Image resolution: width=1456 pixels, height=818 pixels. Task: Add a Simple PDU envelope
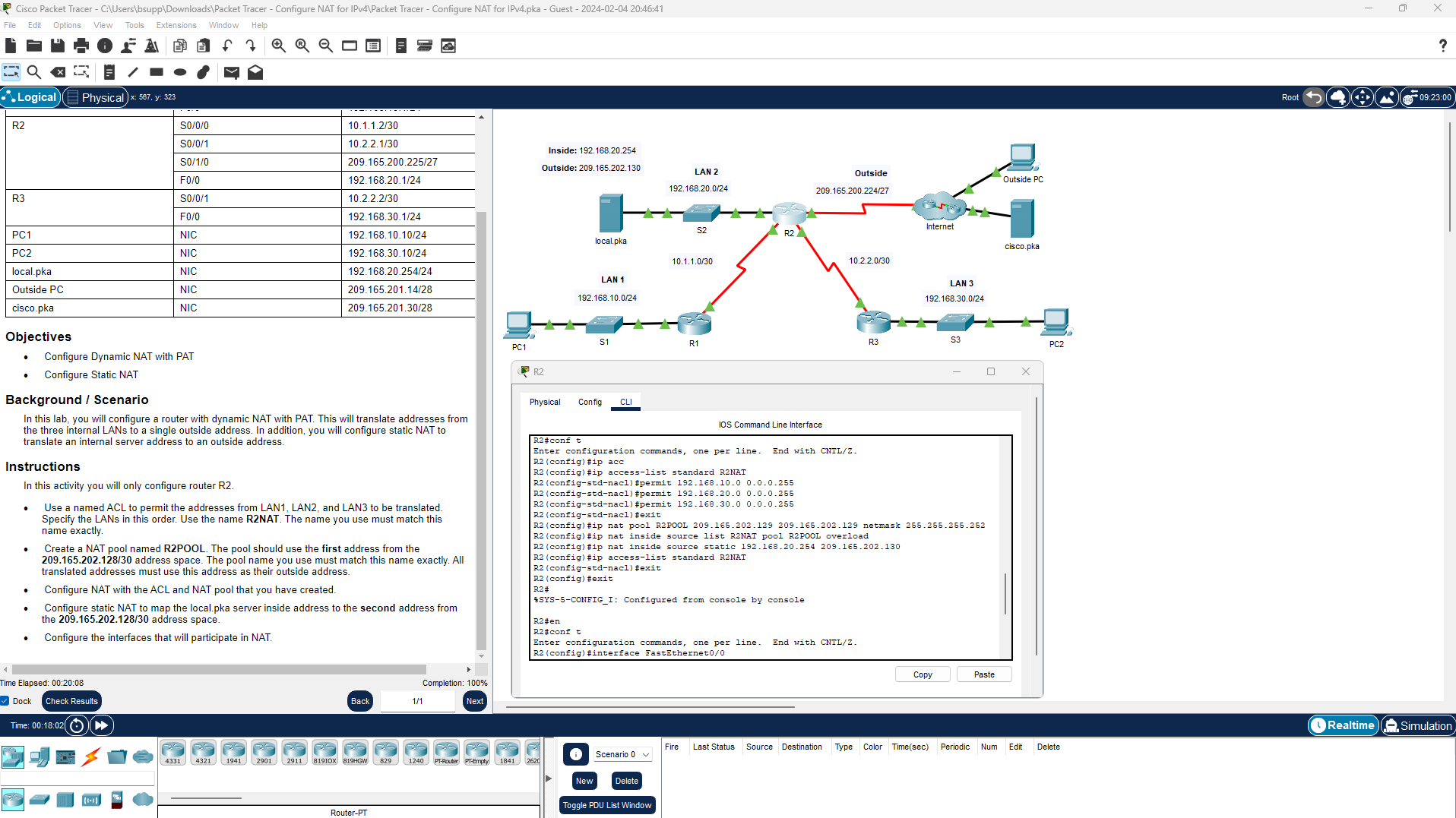[x=232, y=72]
